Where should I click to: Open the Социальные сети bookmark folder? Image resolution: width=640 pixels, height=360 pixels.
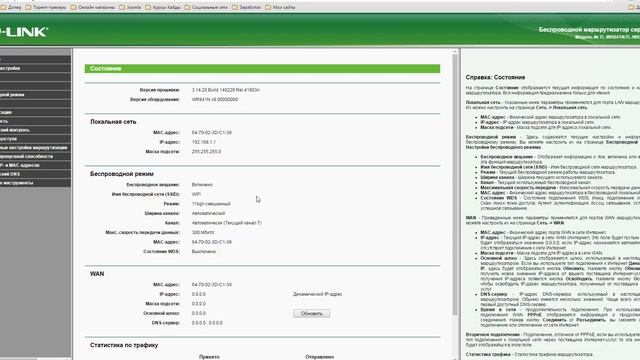206,7
